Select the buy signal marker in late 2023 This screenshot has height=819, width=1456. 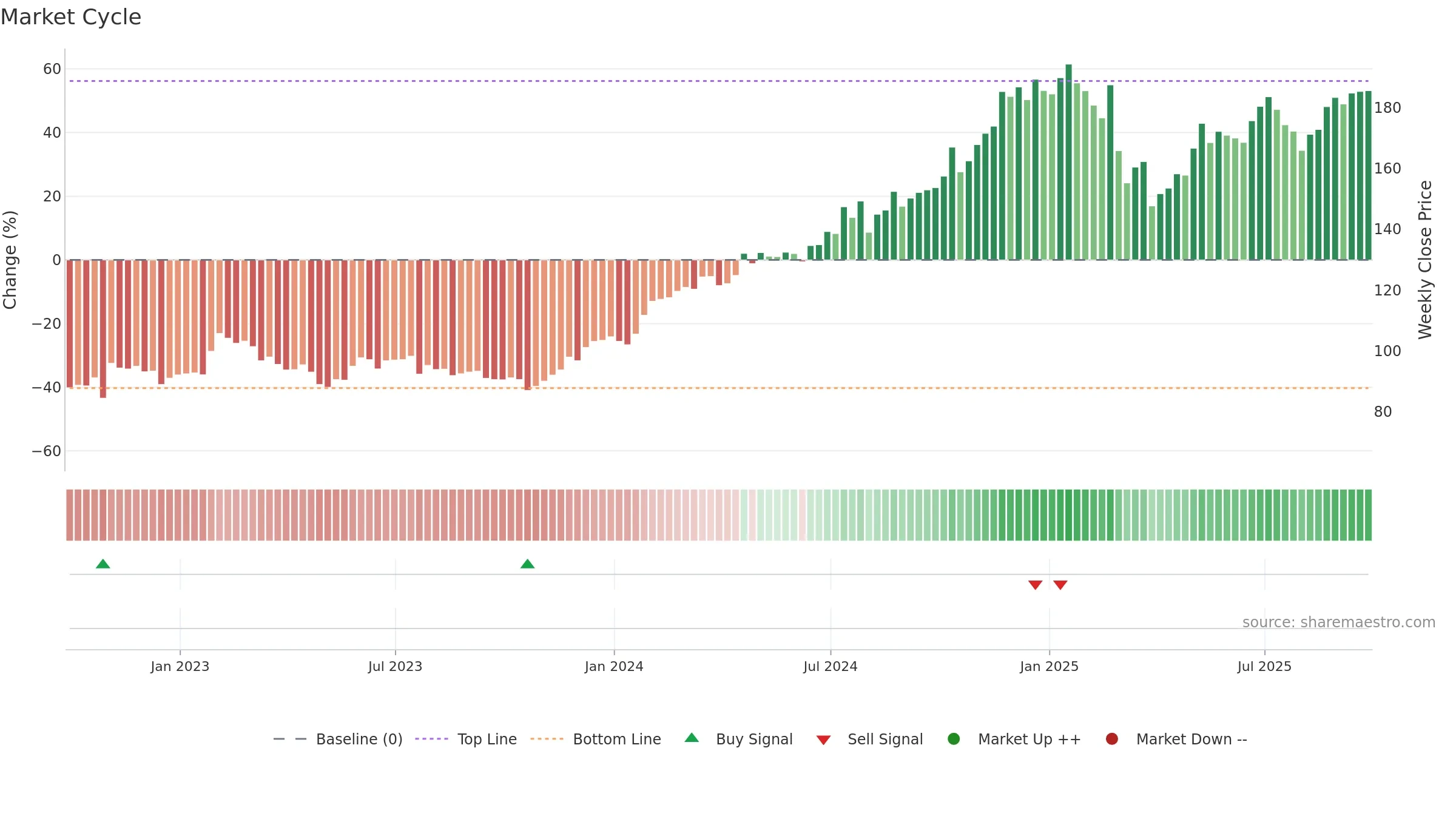click(528, 564)
